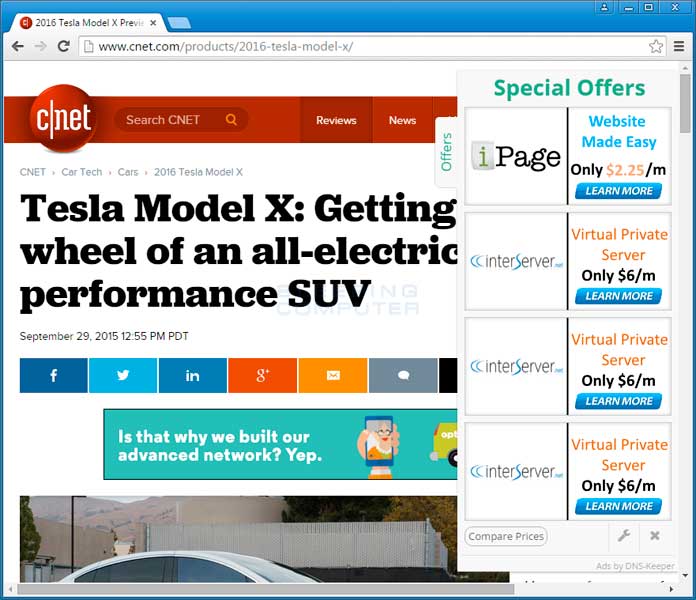Click the iPage logo
Screen dimensions: 696x600
pos(516,156)
